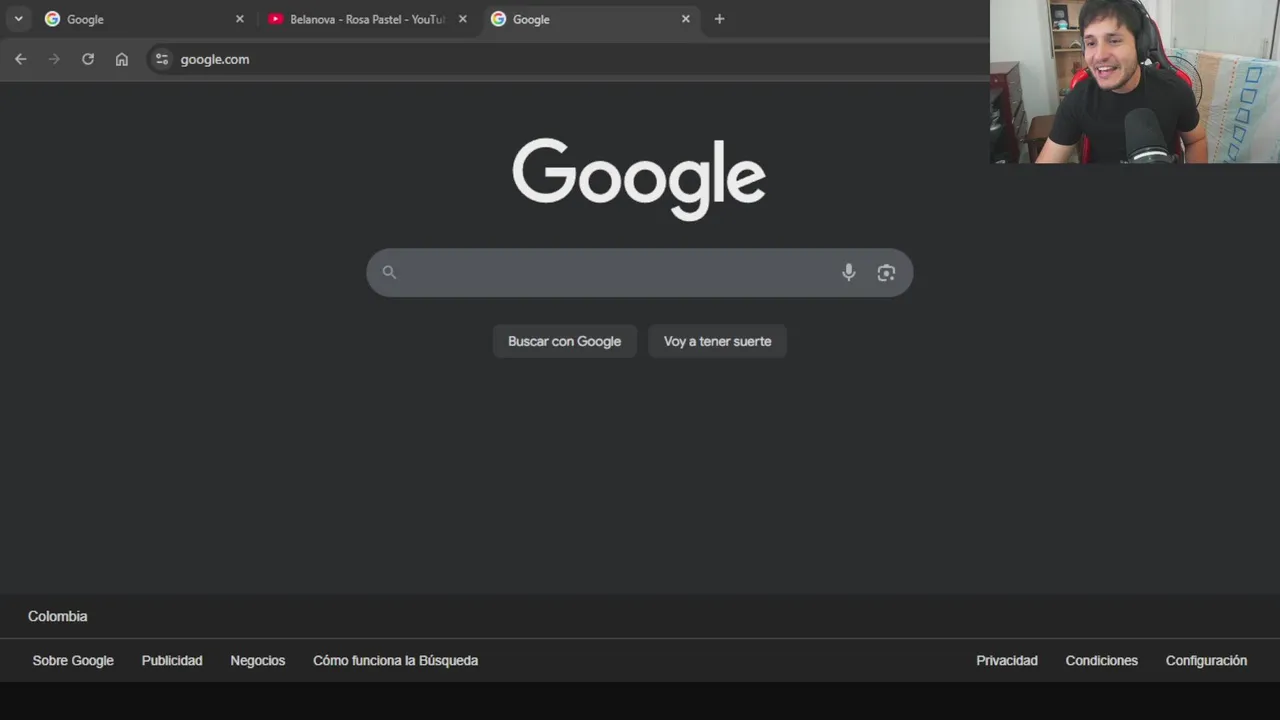View site information icon in address bar

coord(162,59)
